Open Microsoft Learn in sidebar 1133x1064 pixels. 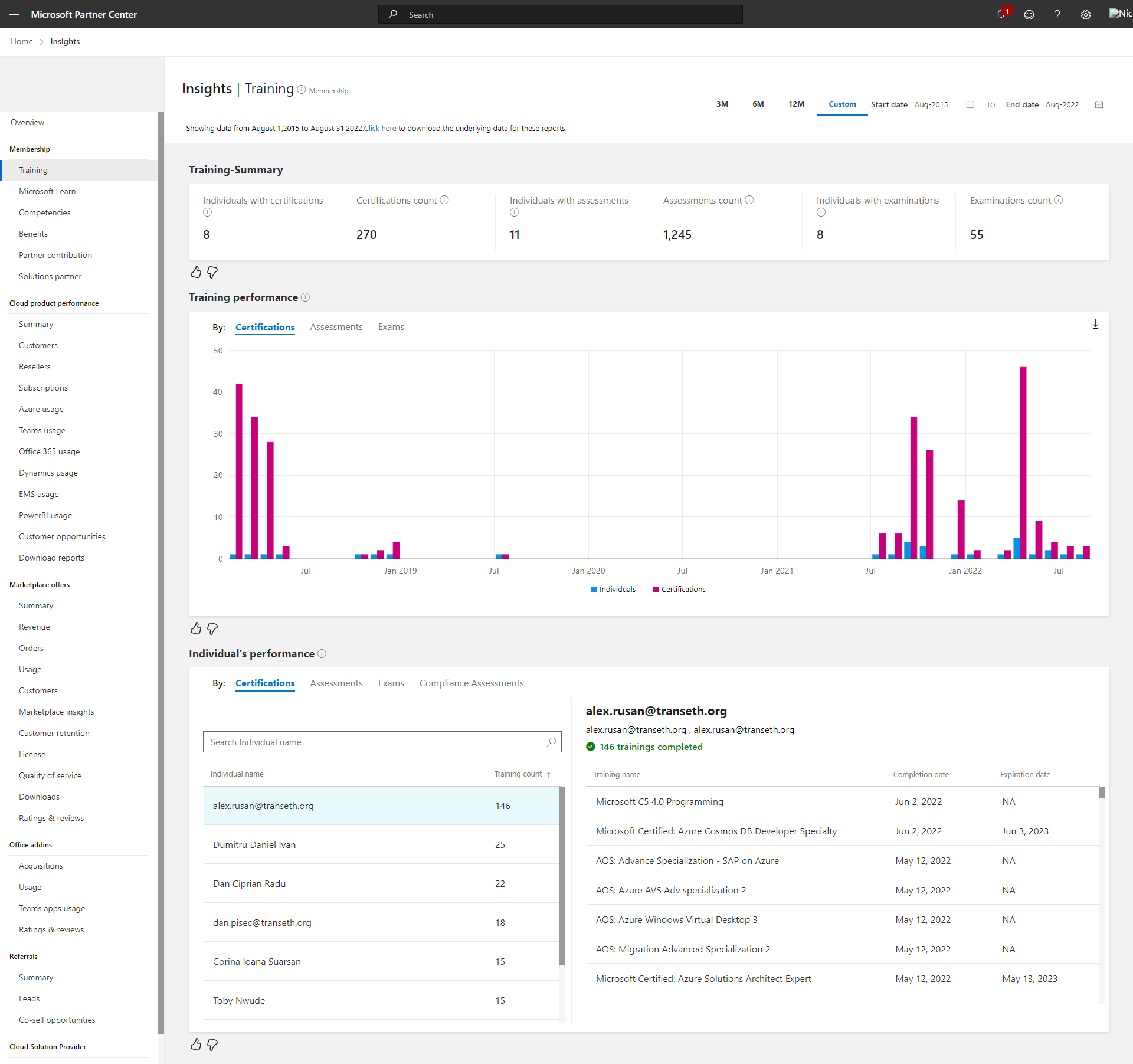[47, 191]
